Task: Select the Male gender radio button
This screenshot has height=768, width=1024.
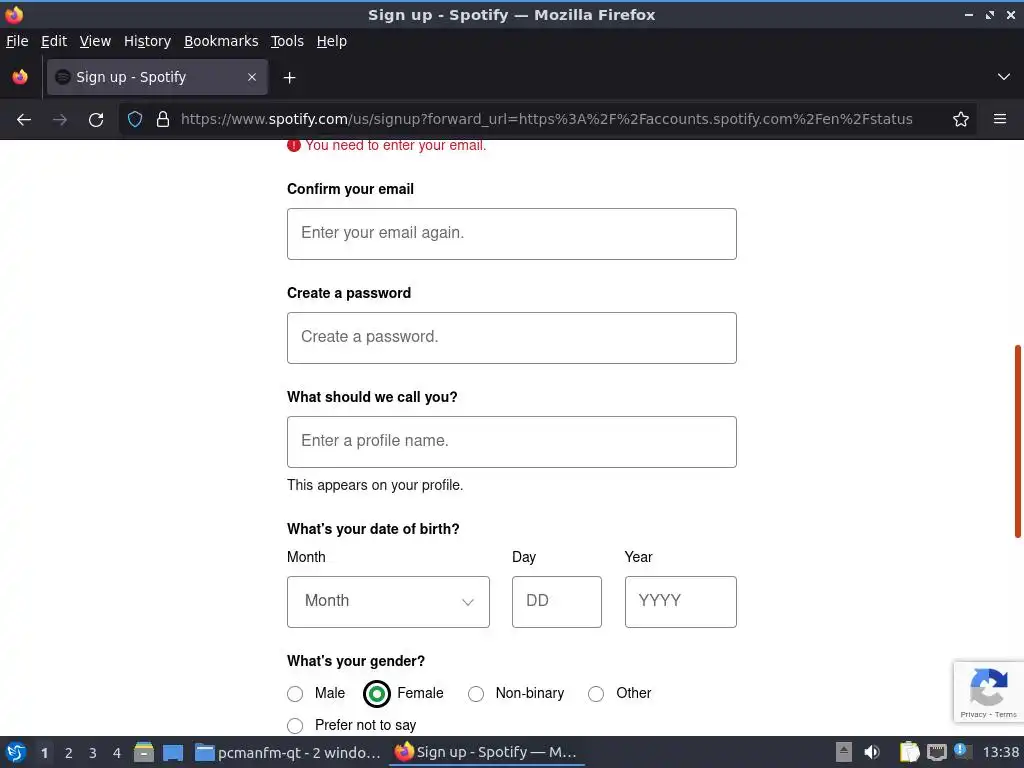Action: 295,694
